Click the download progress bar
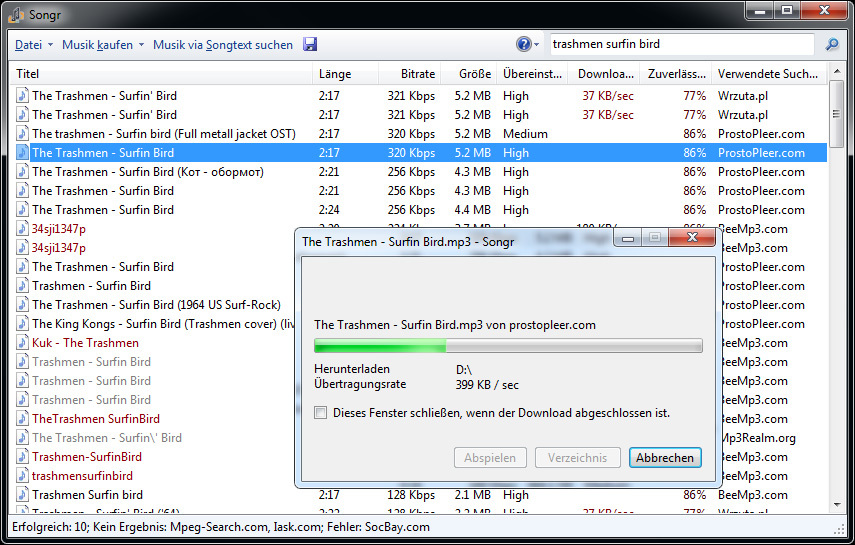 pos(508,345)
